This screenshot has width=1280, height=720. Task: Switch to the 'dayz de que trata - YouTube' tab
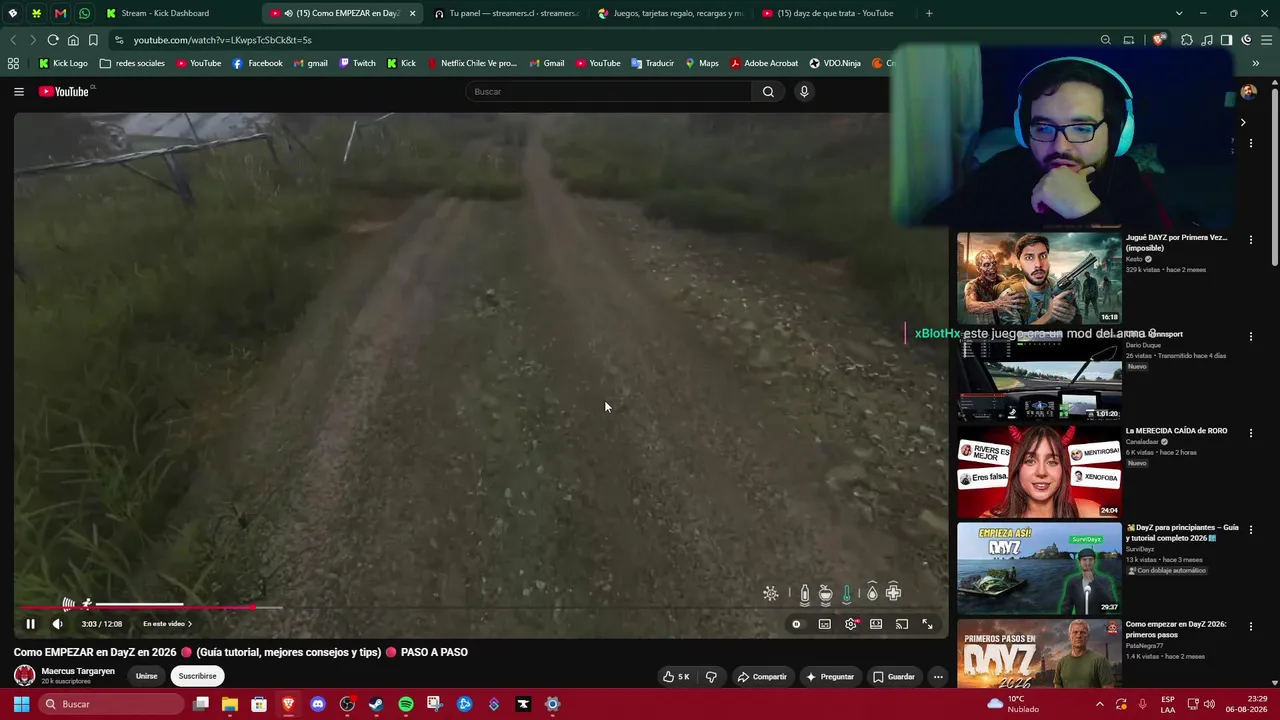[834, 13]
